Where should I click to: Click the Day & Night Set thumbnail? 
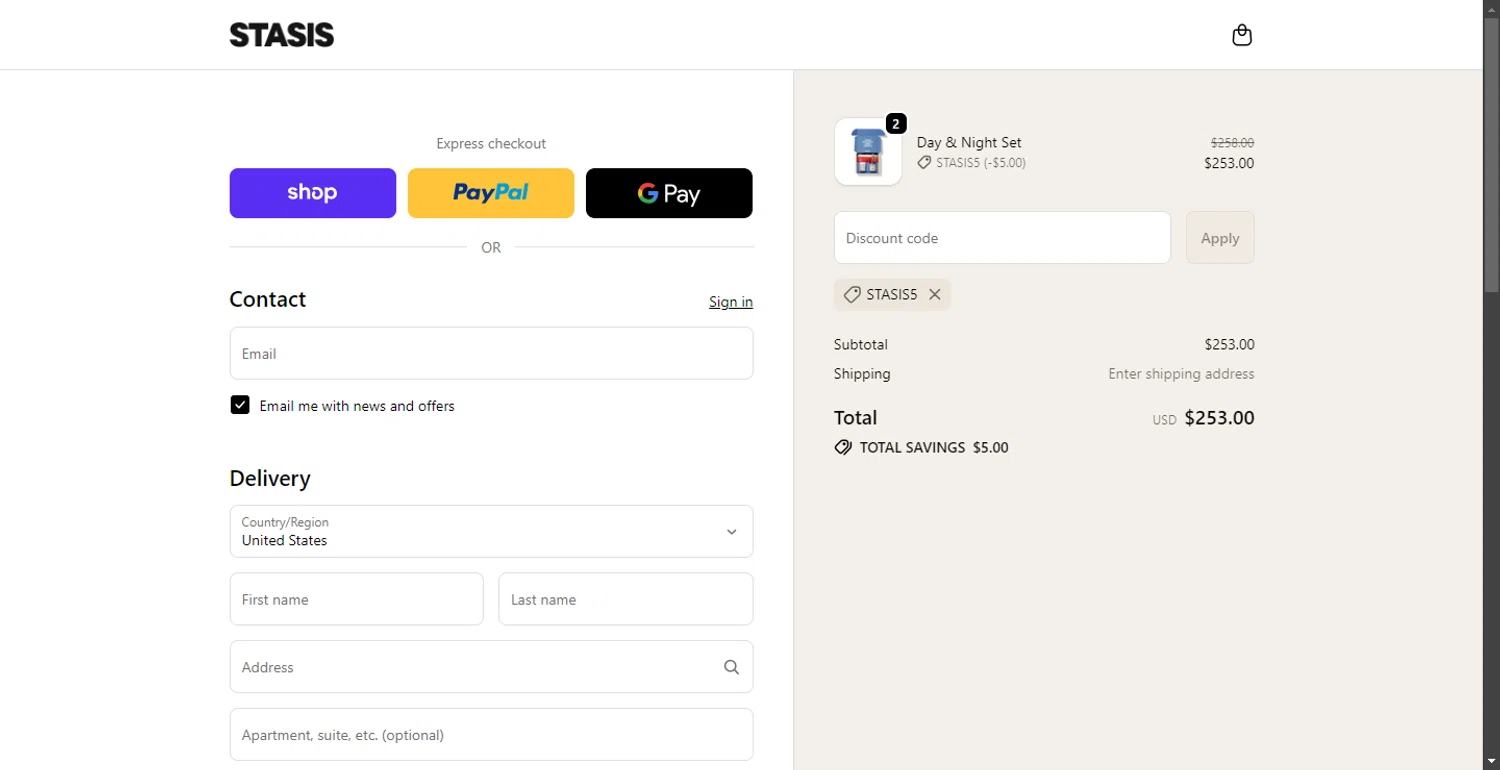pyautogui.click(x=868, y=152)
